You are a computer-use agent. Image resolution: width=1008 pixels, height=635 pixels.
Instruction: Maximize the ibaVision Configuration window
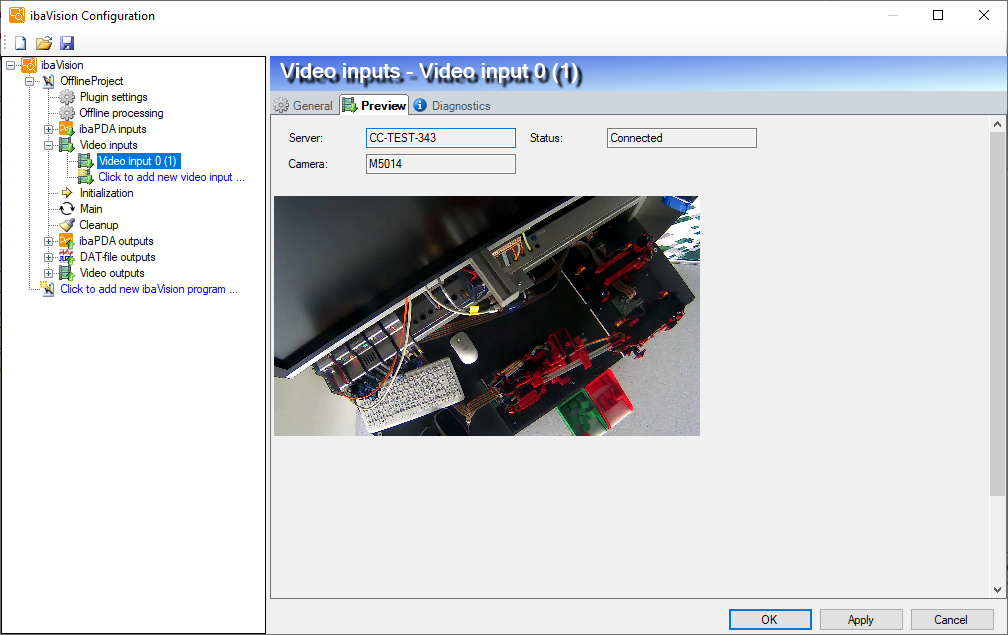[938, 15]
